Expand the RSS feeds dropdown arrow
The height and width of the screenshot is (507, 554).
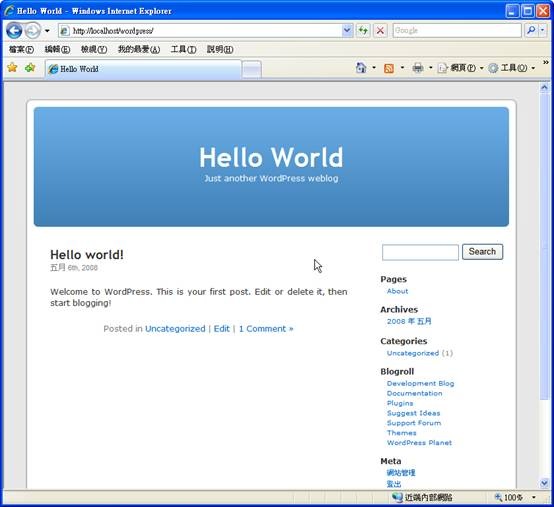[x=402, y=67]
